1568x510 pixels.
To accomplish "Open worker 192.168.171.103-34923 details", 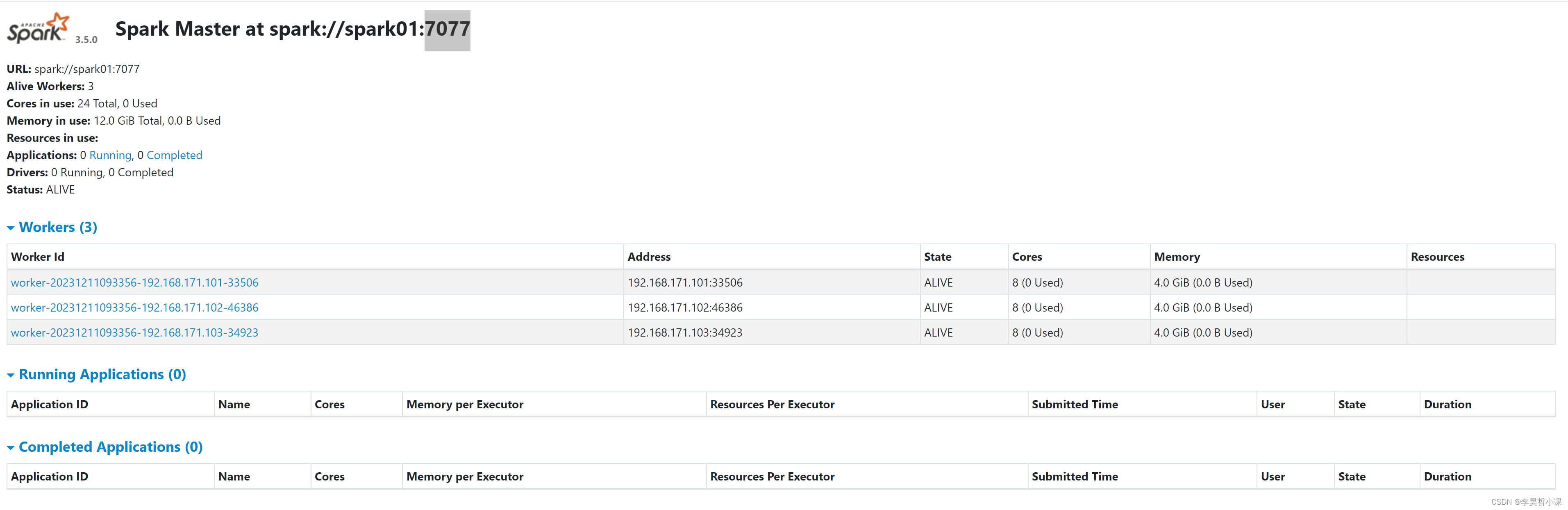I will pos(134,332).
